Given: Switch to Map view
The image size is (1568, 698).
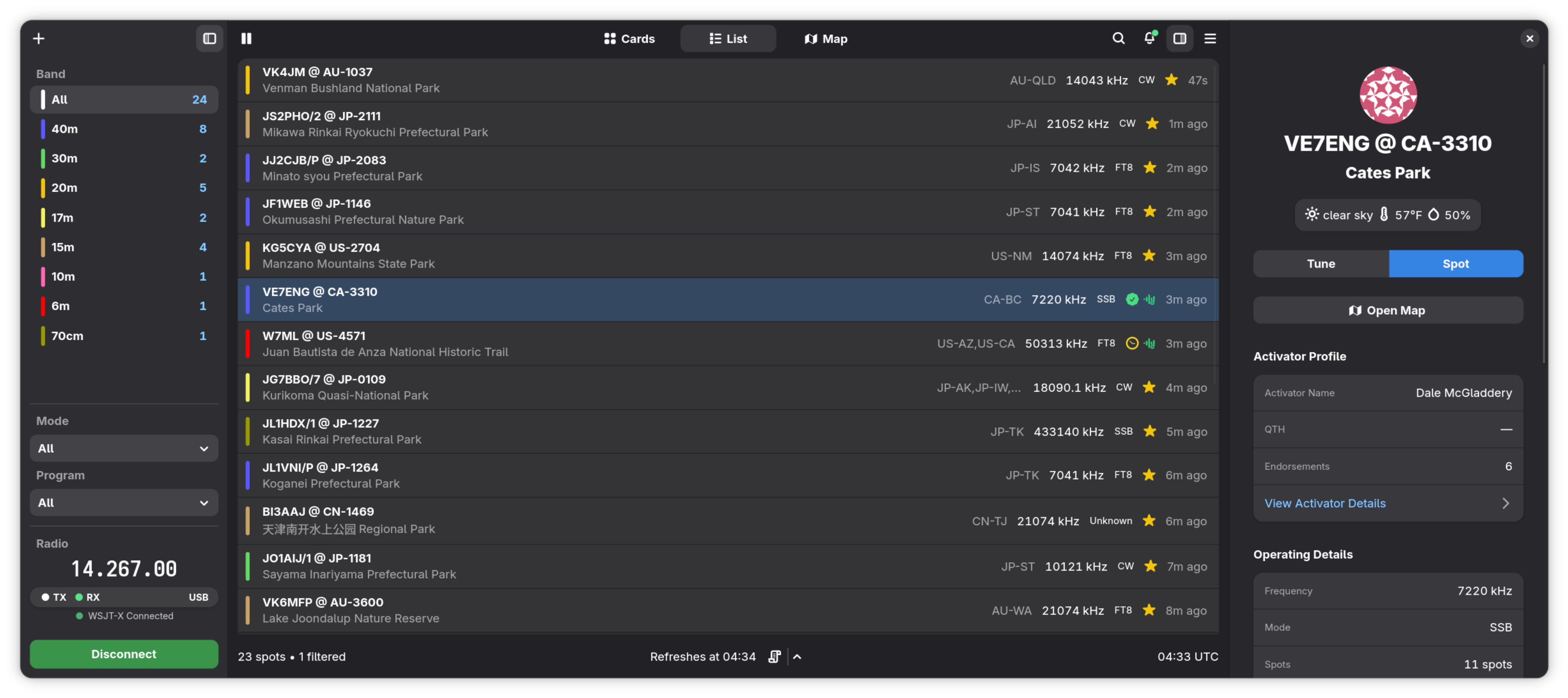Looking at the screenshot, I should tap(826, 38).
